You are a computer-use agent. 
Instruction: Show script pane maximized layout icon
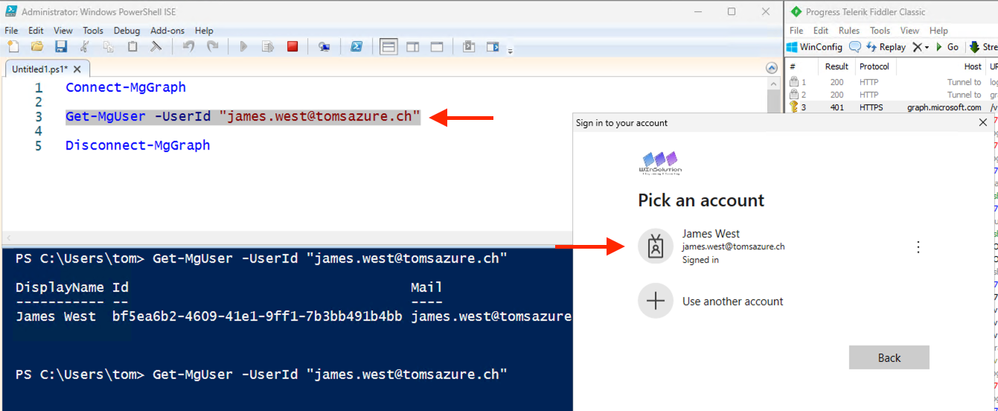[x=437, y=46]
